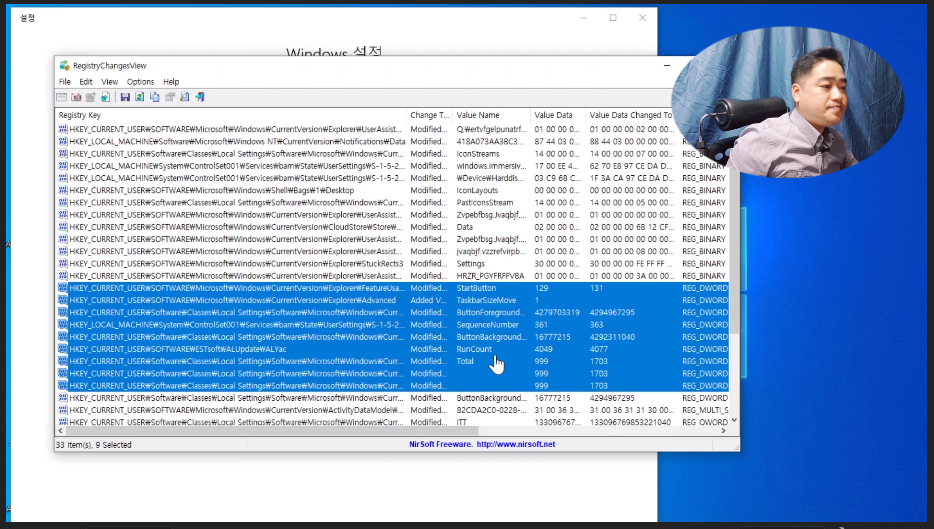The image size is (934, 529).
Task: Select the Total value name cell
Action: pos(465,361)
